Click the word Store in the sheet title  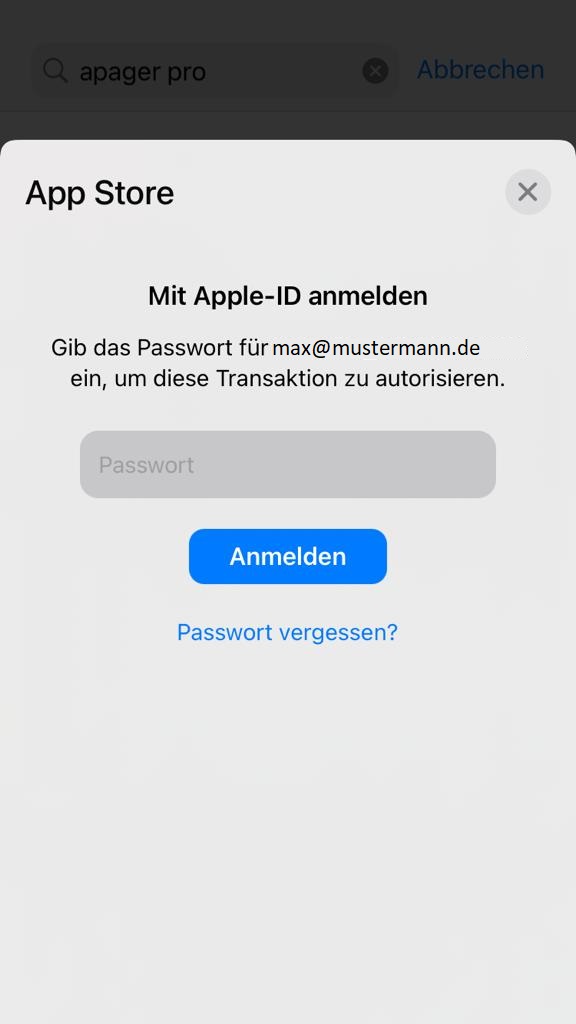(x=134, y=193)
